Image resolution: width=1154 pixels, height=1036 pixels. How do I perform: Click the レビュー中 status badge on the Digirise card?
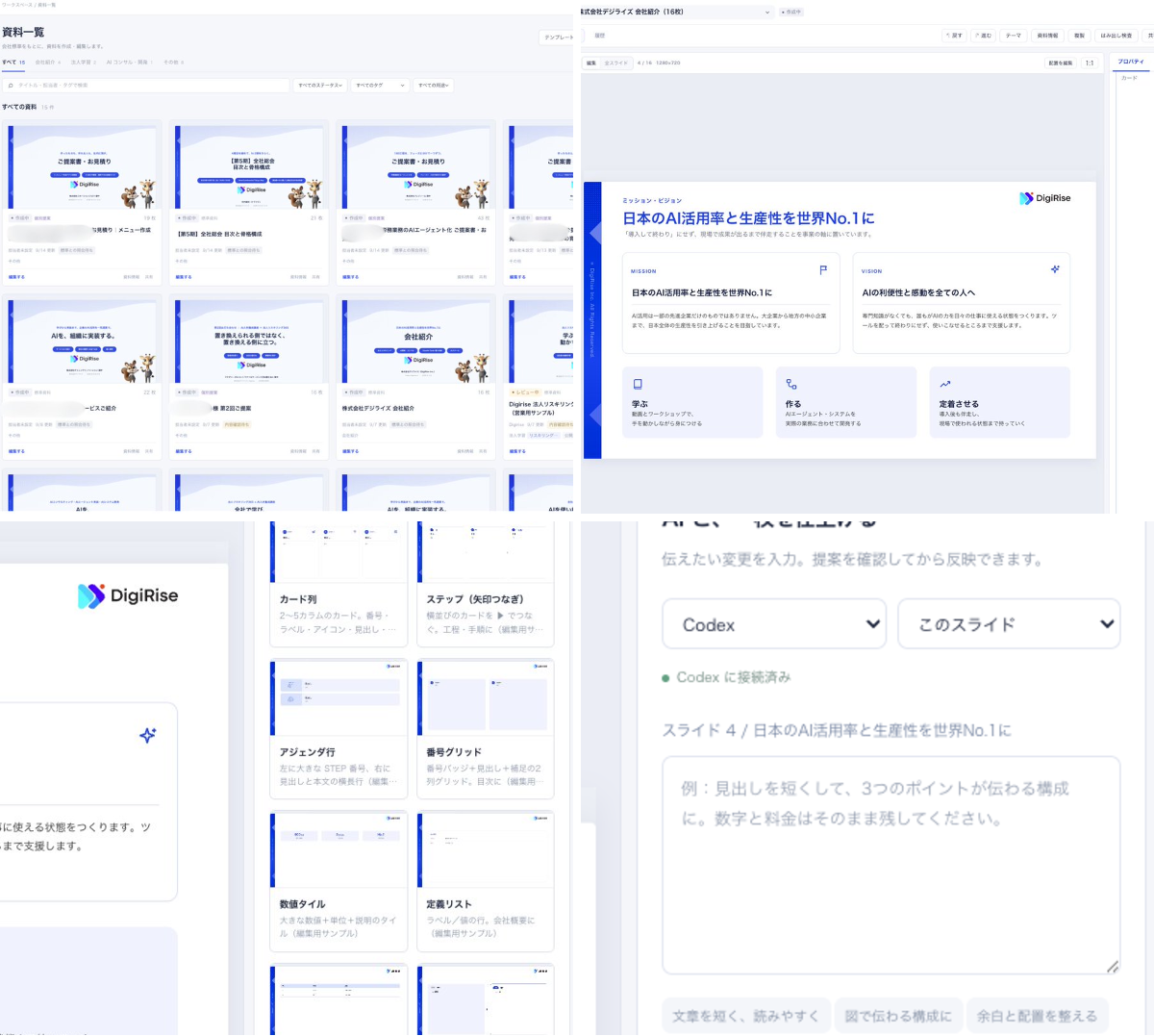click(x=524, y=392)
